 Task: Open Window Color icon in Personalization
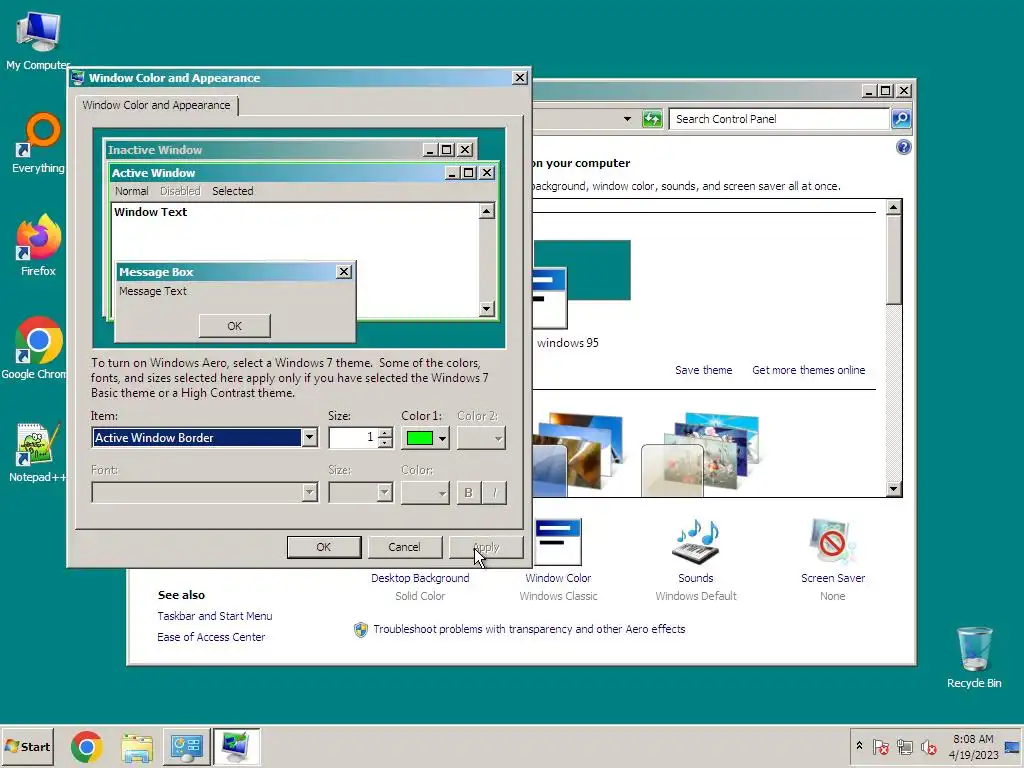tap(558, 542)
